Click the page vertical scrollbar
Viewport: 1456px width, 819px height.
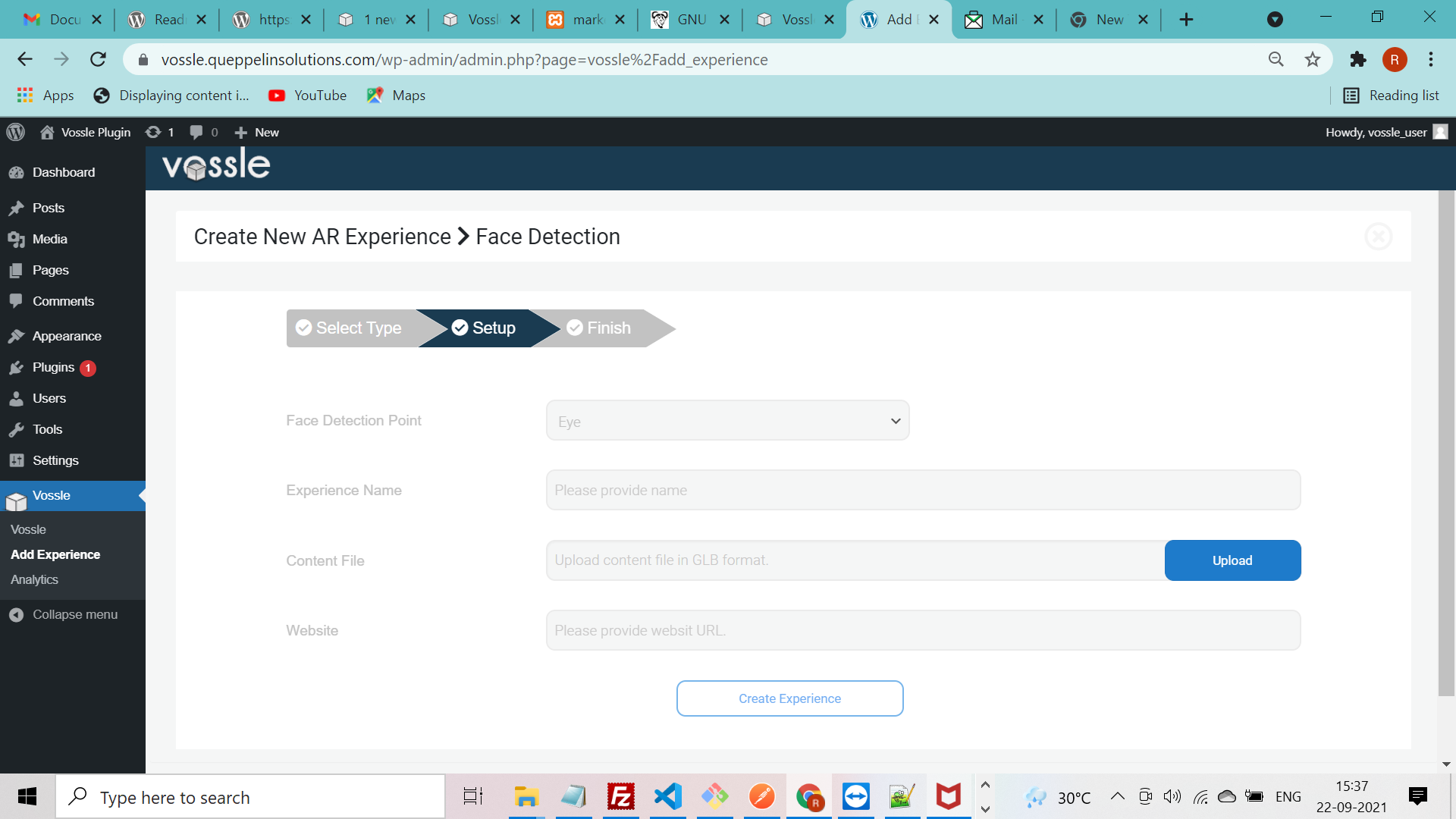1446,444
